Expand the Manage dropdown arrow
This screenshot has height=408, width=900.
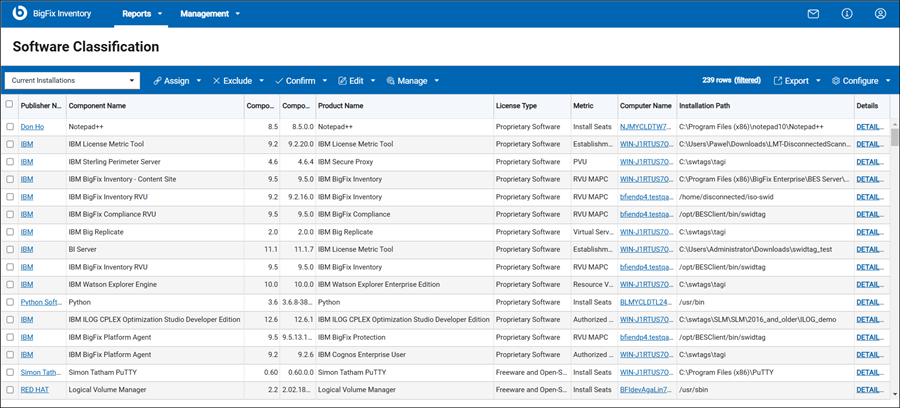437,81
